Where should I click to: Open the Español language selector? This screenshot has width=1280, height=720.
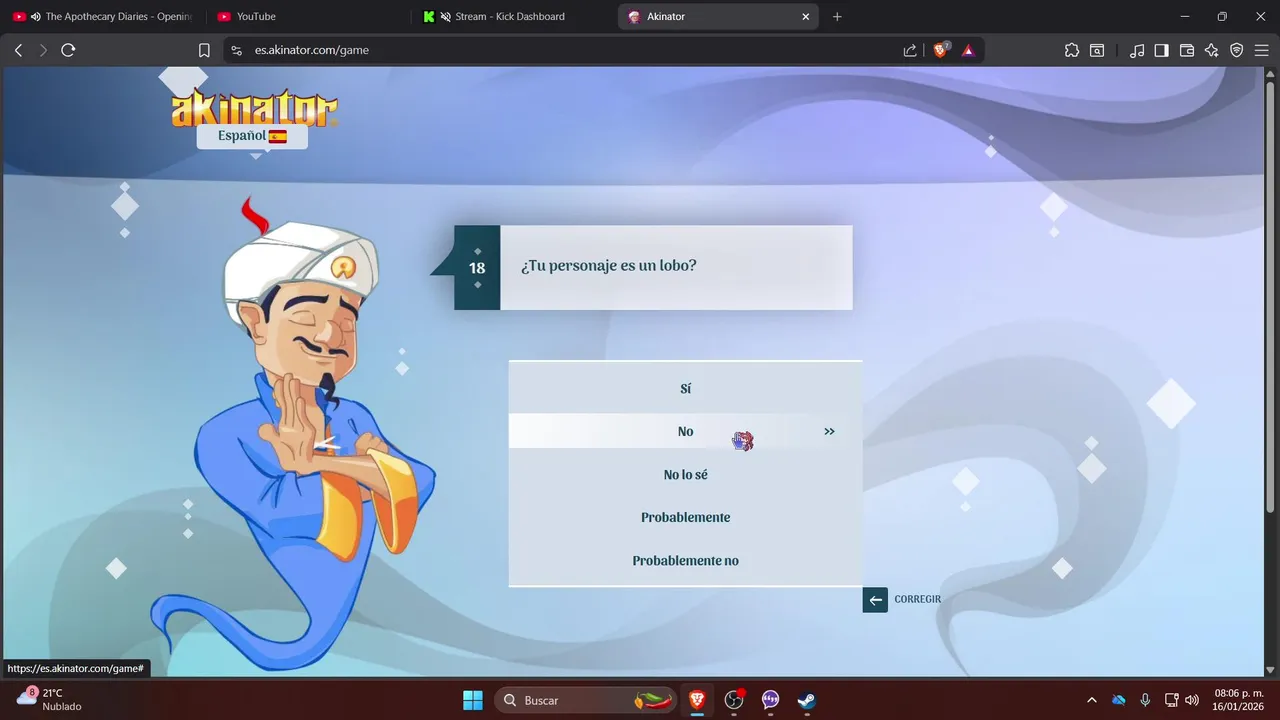pyautogui.click(x=252, y=136)
